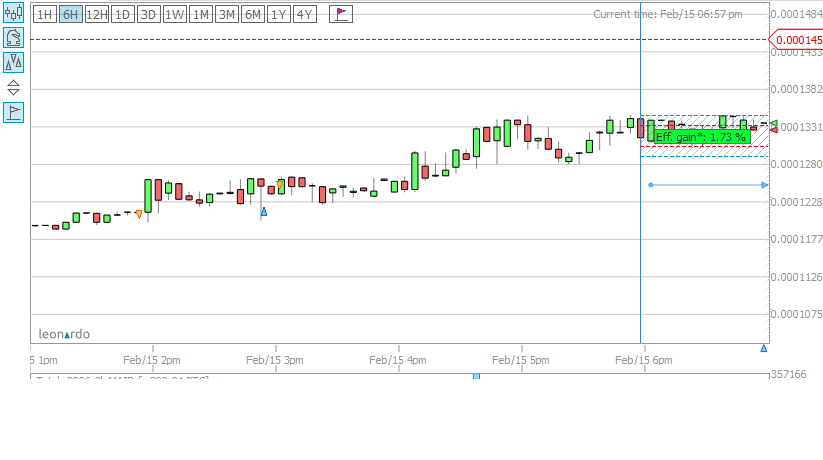
Task: Click the 0.0001228 price axis label
Action: coord(796,202)
